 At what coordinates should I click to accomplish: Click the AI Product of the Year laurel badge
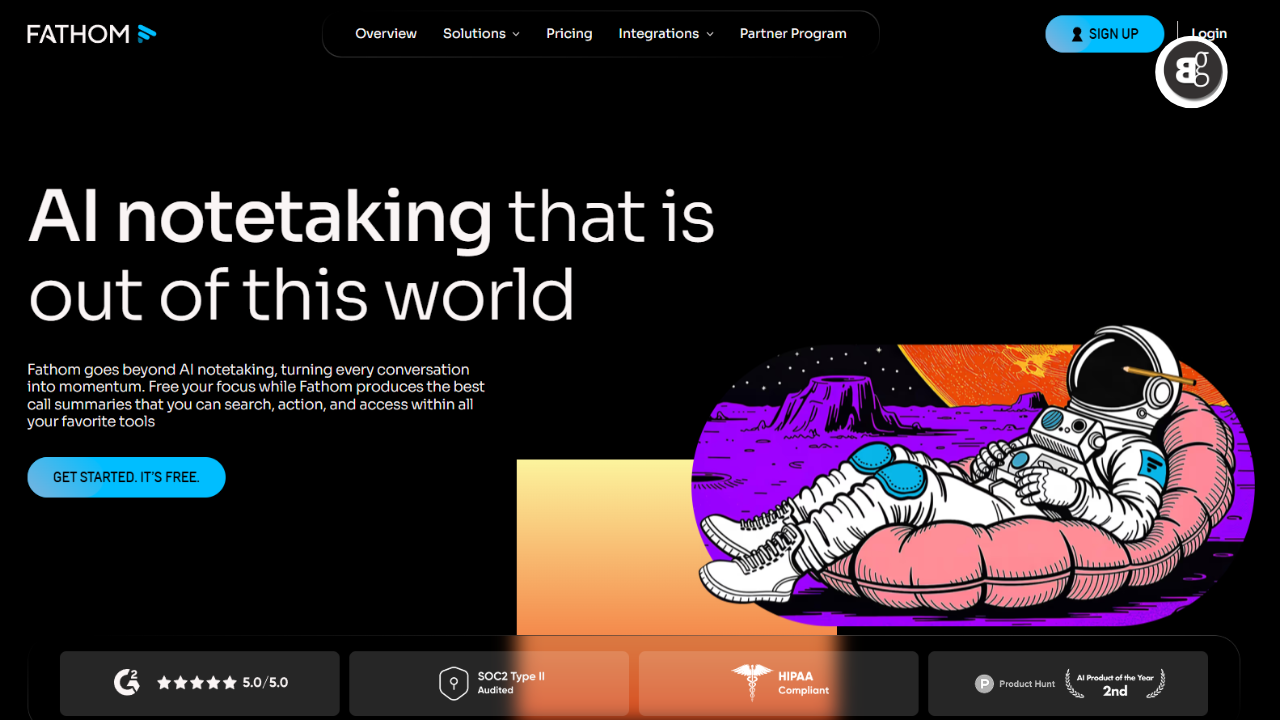(1114, 684)
